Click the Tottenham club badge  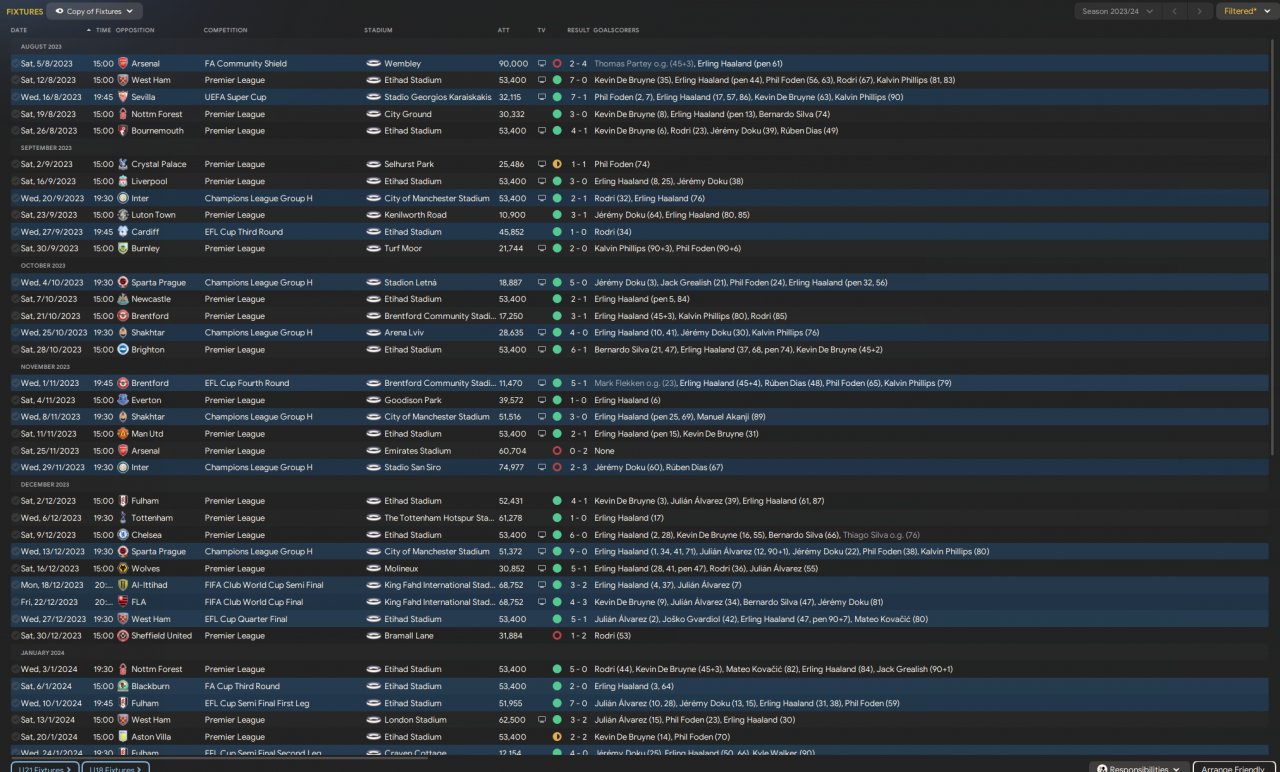tap(123, 518)
